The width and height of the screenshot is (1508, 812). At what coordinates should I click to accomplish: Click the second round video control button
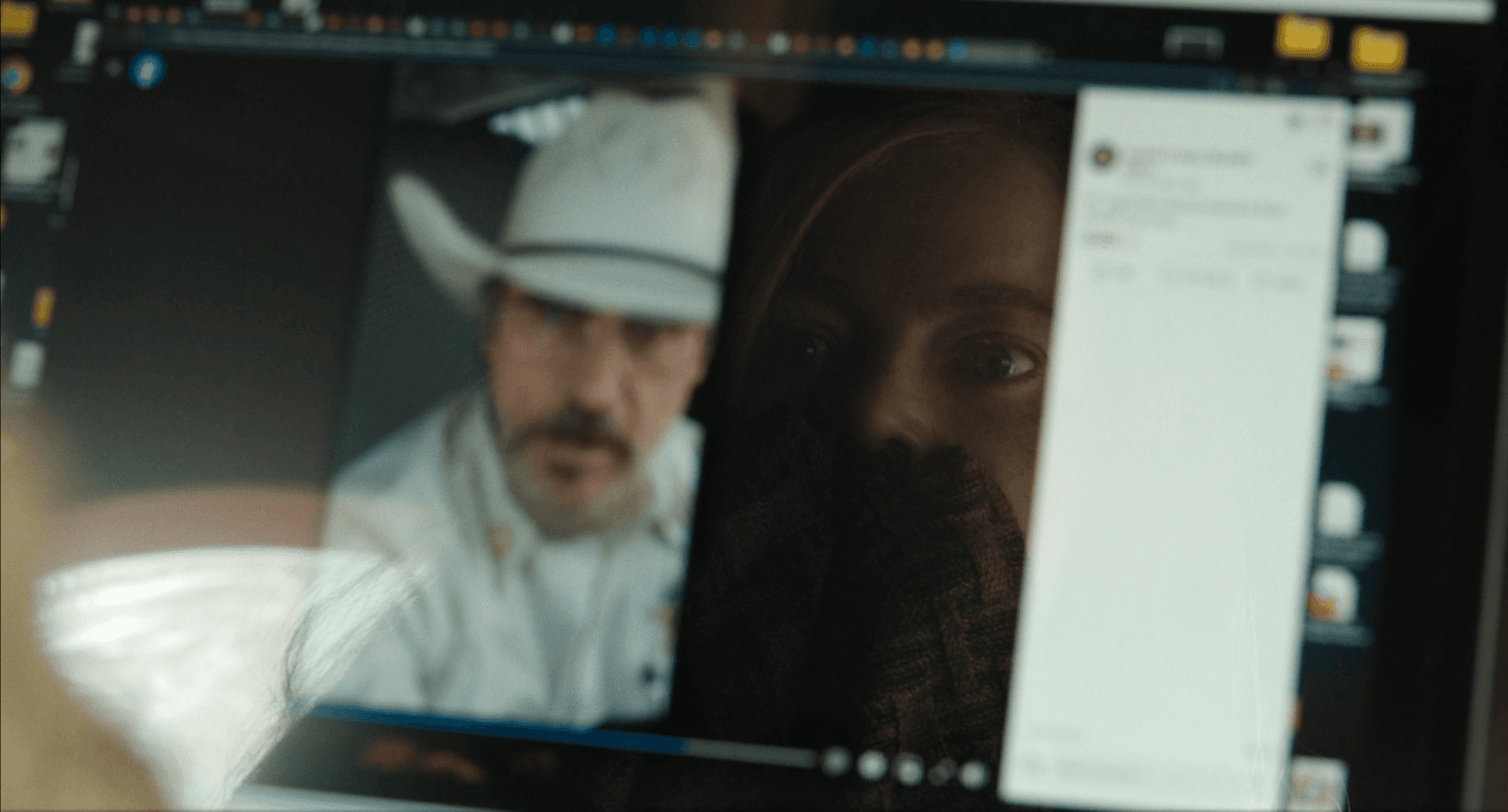point(872,764)
